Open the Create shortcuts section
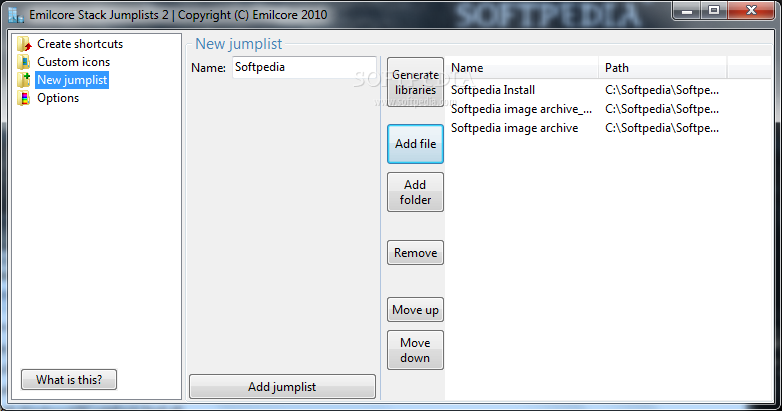 80,44
